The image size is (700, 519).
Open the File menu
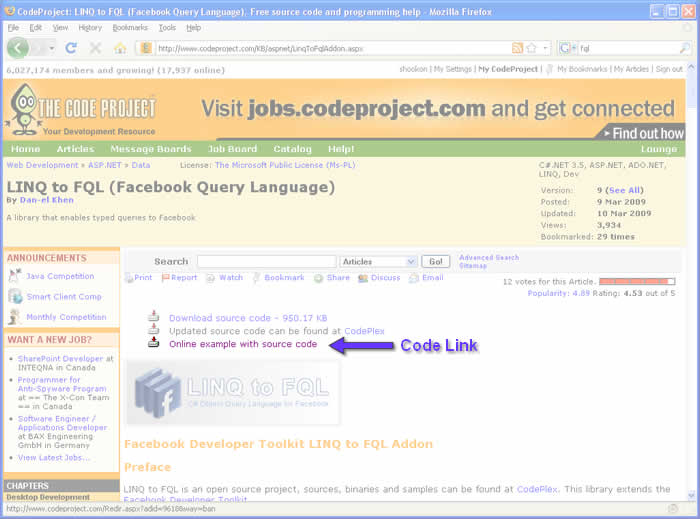pyautogui.click(x=13, y=28)
